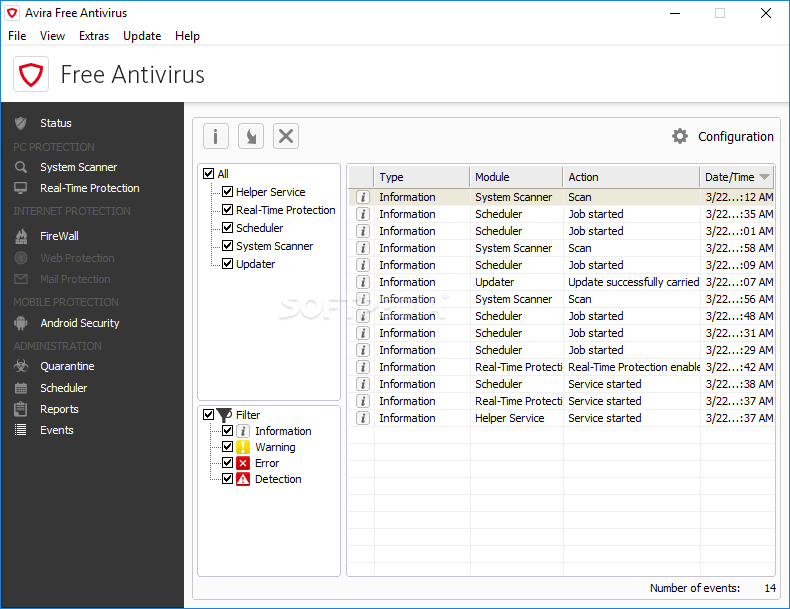The image size is (790, 609).
Task: Open the View menu
Action: tap(52, 36)
